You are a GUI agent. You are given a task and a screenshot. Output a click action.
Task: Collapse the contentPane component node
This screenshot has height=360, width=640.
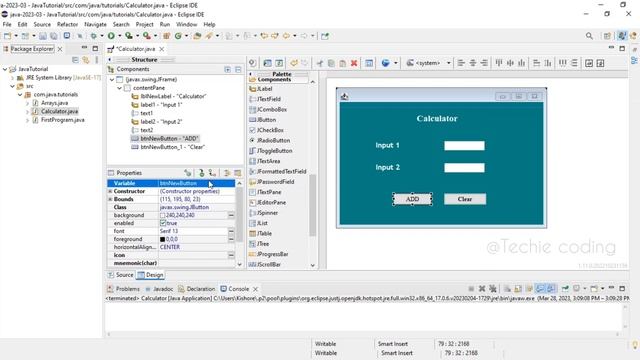[120, 88]
